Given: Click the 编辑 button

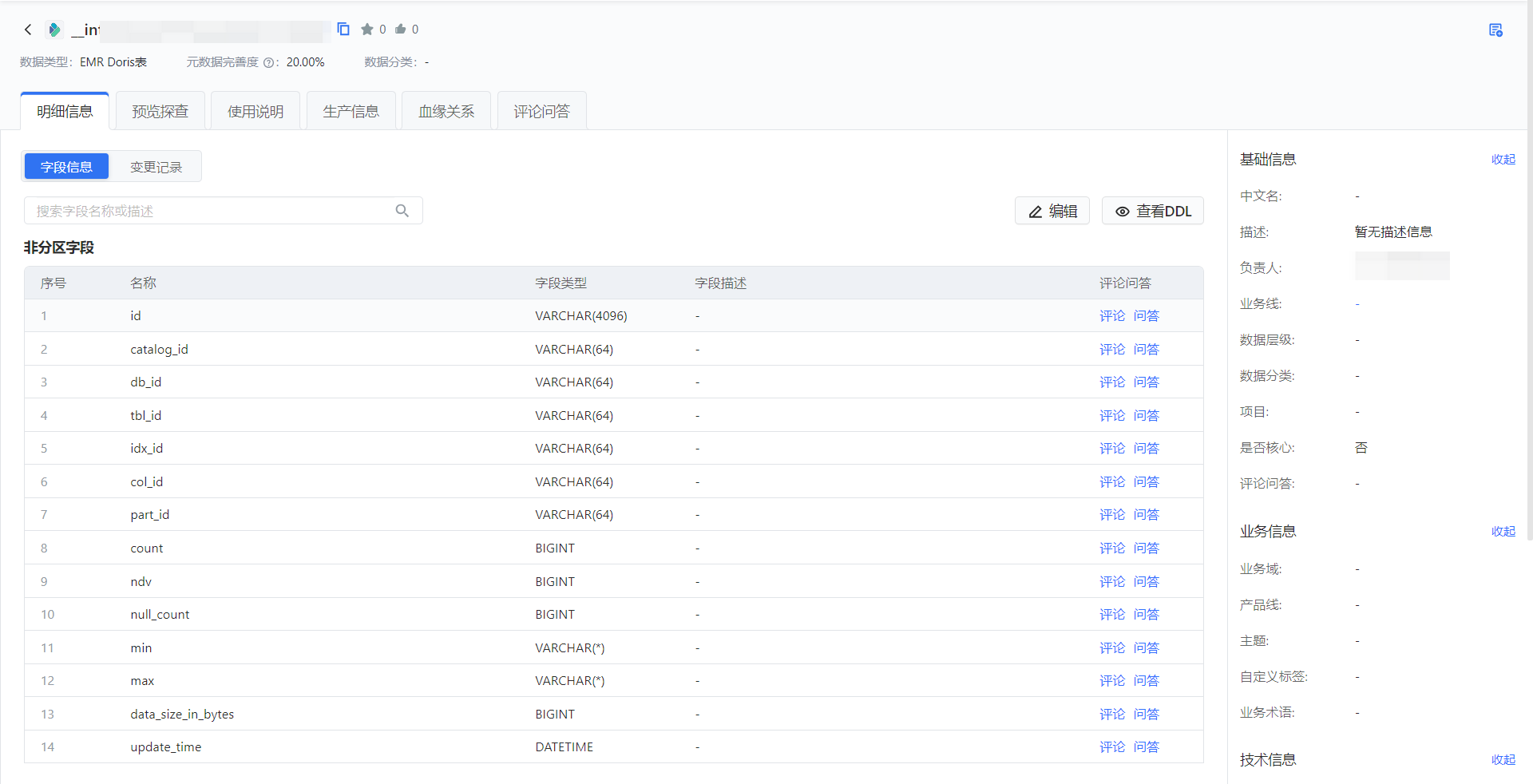Looking at the screenshot, I should coord(1052,211).
